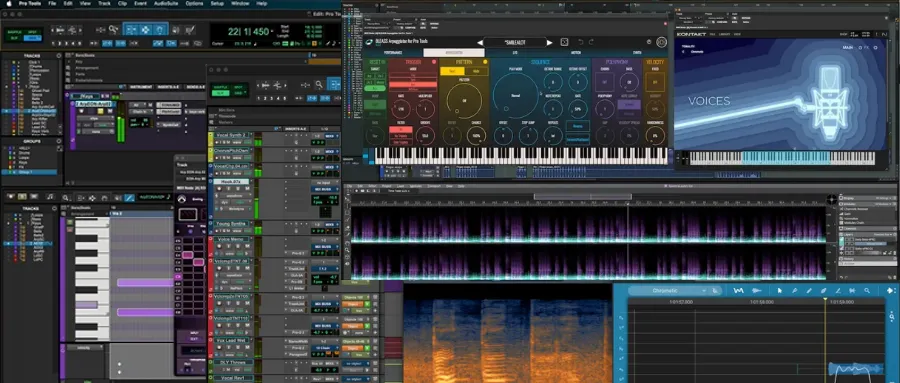This screenshot has width=900, height=383.
Task: Toggle green Slip mode in second Edit window
Action: 220,93
